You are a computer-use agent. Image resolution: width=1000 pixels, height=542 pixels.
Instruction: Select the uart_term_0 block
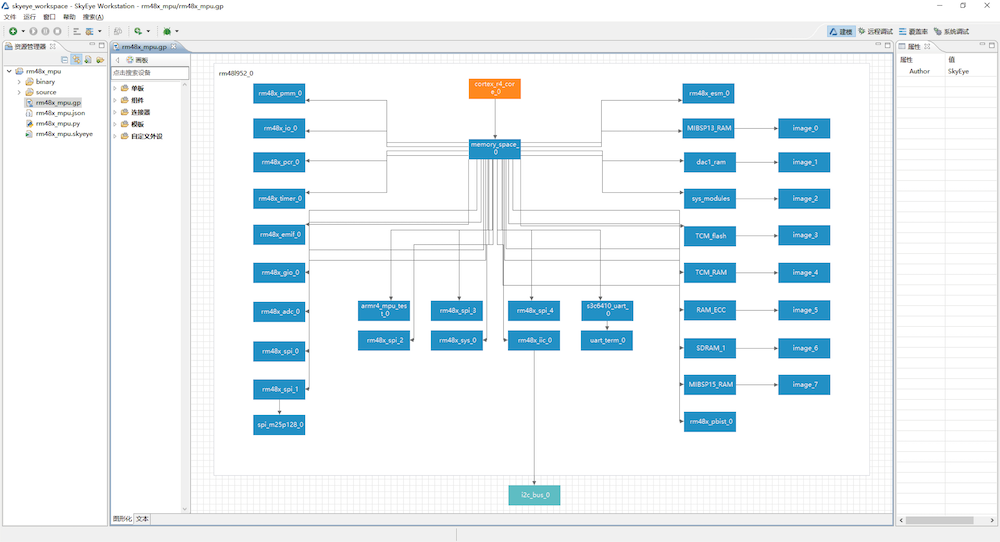point(607,341)
